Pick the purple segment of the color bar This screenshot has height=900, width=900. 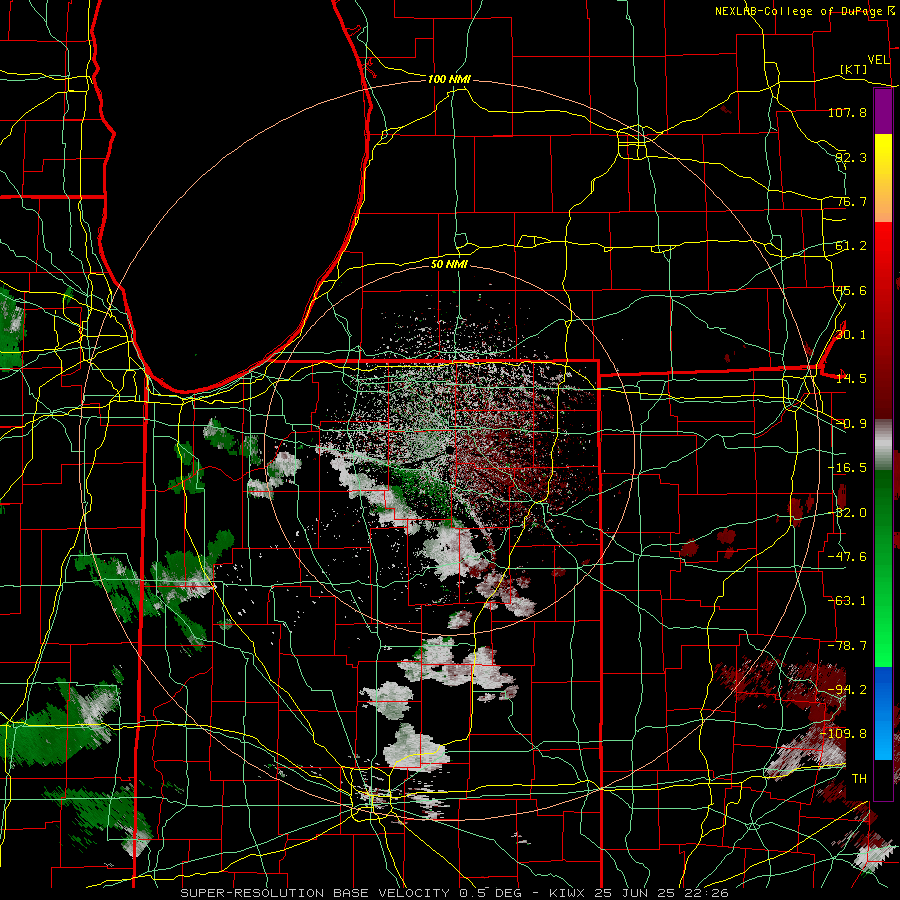click(883, 111)
